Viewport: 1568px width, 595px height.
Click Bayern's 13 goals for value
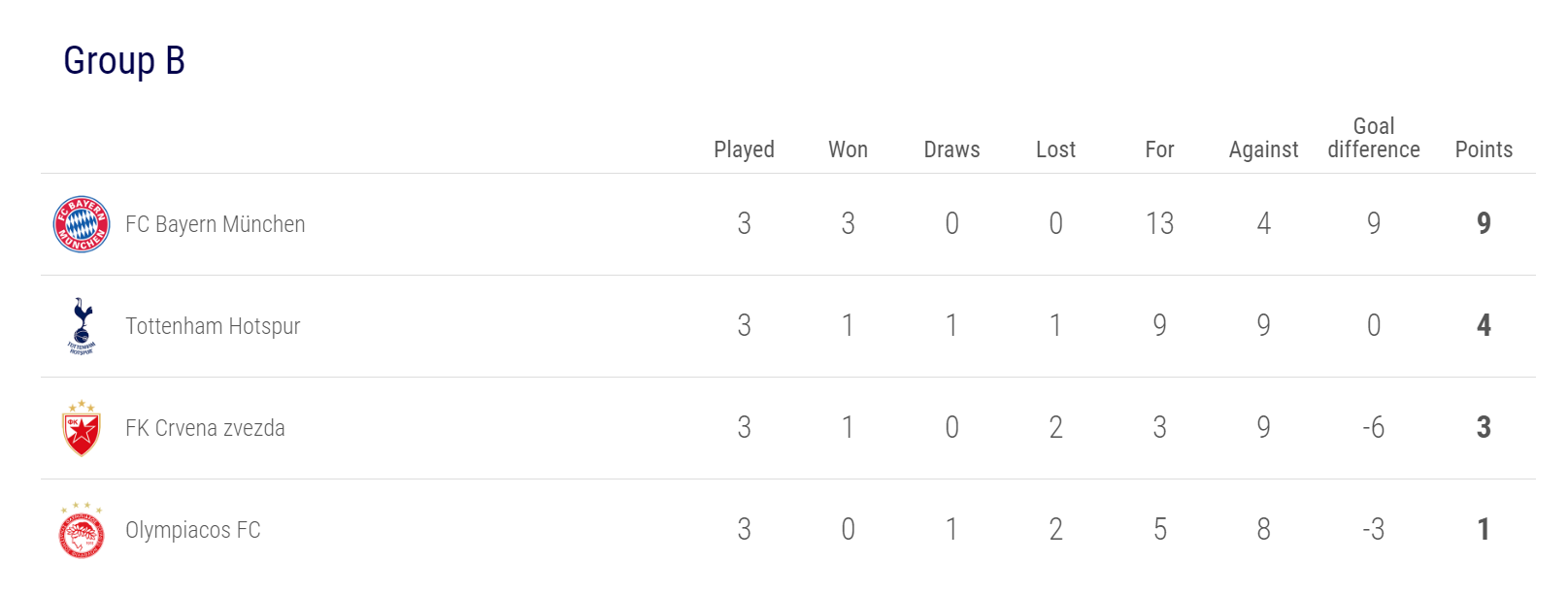(1159, 223)
